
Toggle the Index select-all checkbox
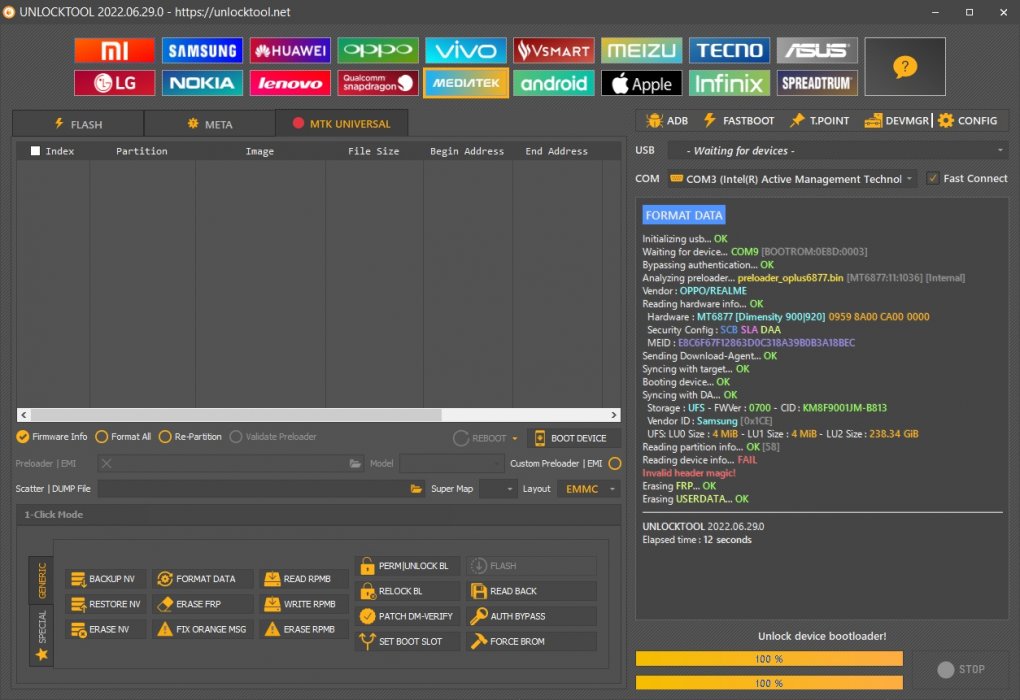coord(35,151)
